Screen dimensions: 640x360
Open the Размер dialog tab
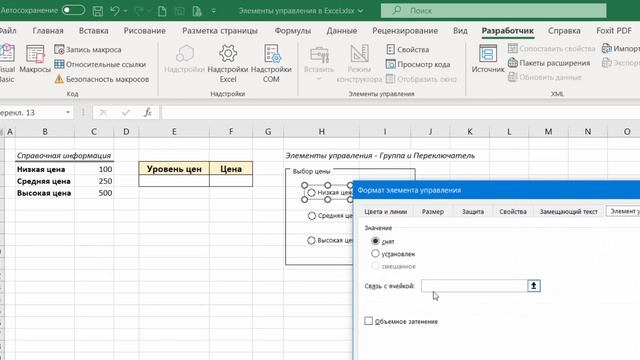tap(433, 211)
